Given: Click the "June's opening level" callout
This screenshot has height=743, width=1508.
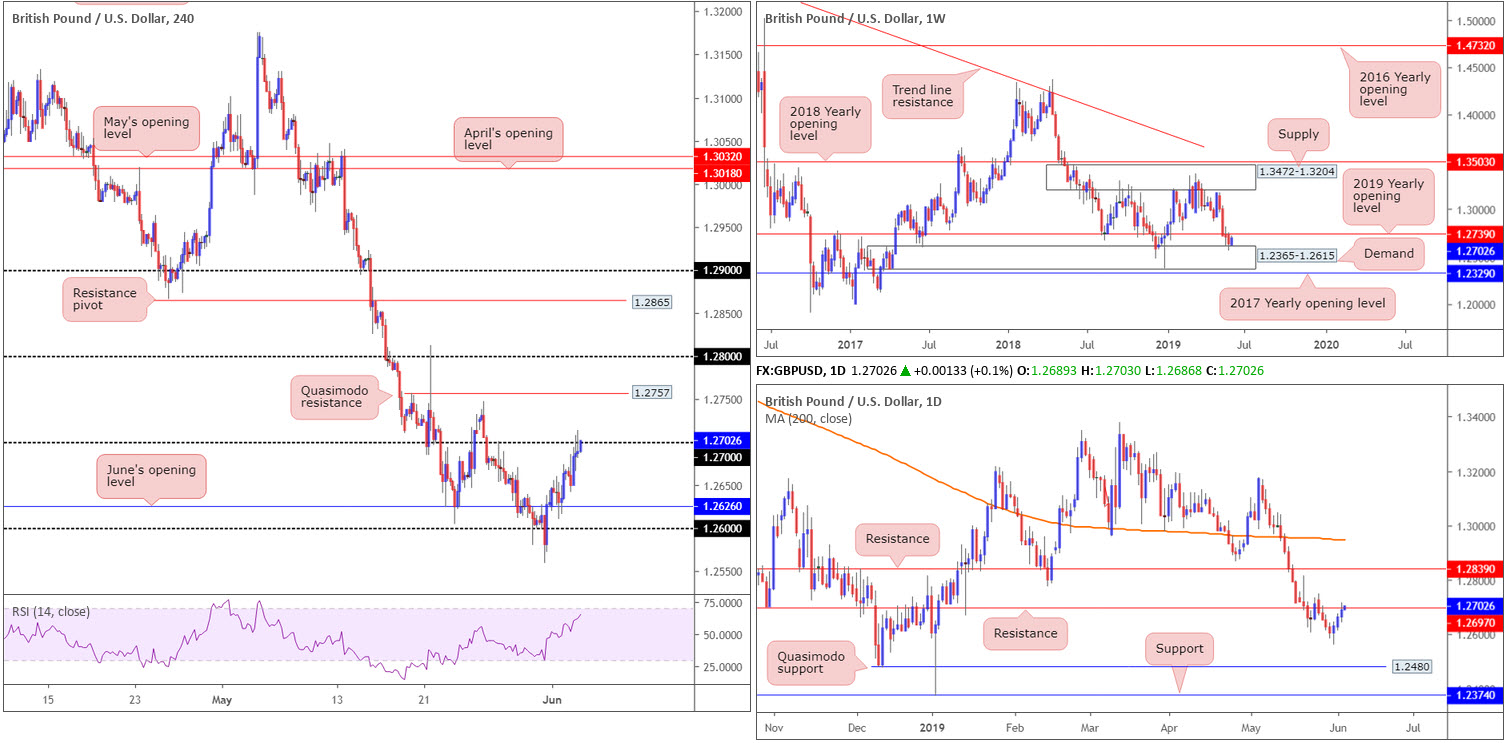Looking at the screenshot, I should pyautogui.click(x=151, y=476).
